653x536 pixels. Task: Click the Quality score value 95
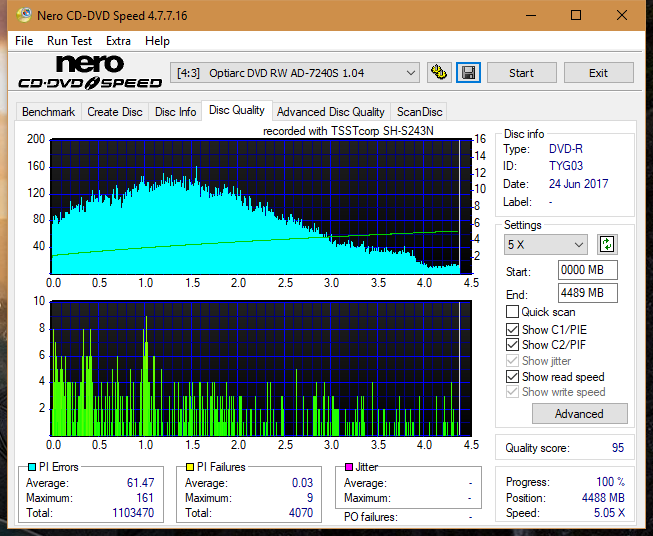click(618, 448)
